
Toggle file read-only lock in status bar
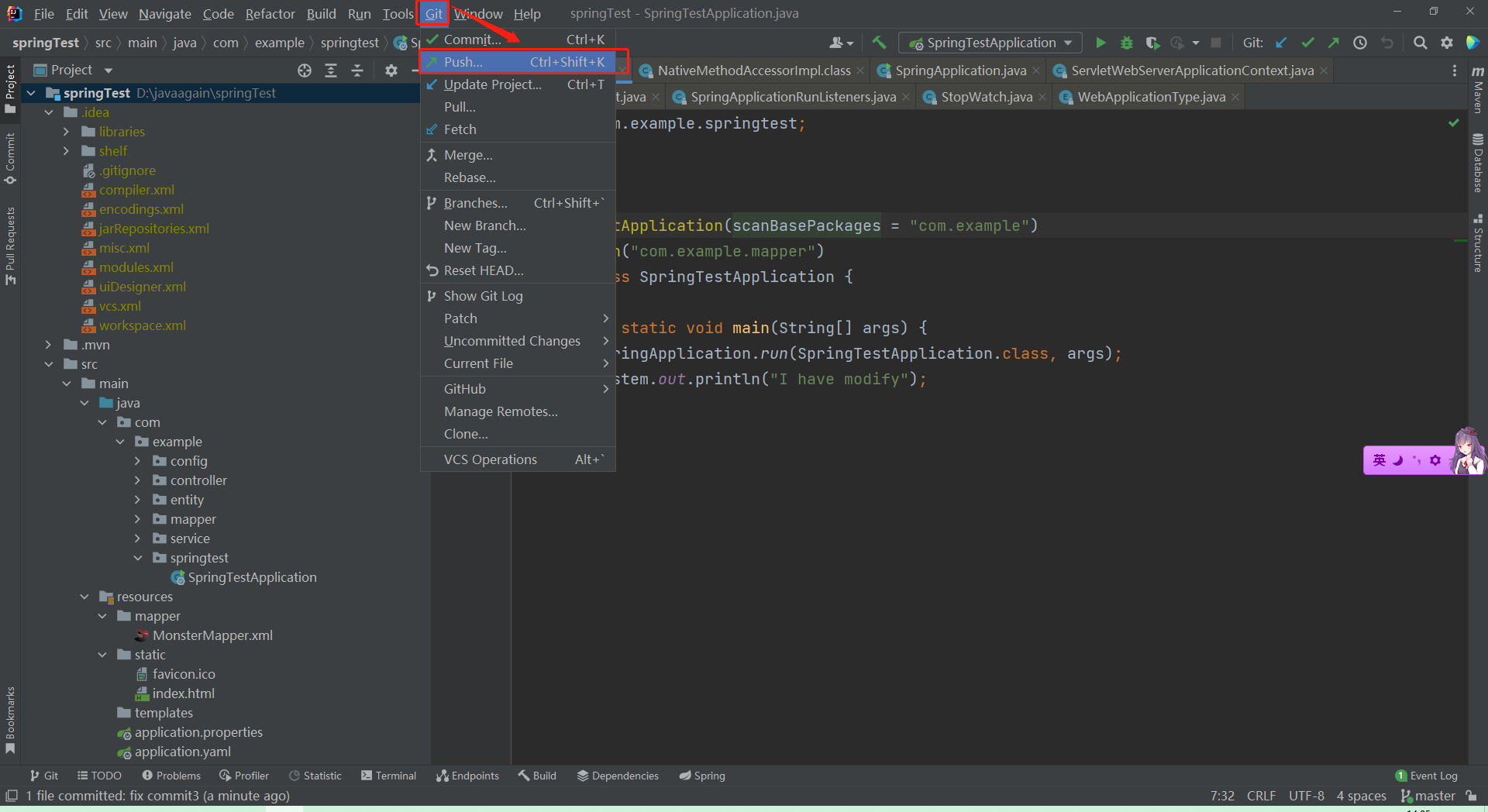pyautogui.click(x=1471, y=796)
